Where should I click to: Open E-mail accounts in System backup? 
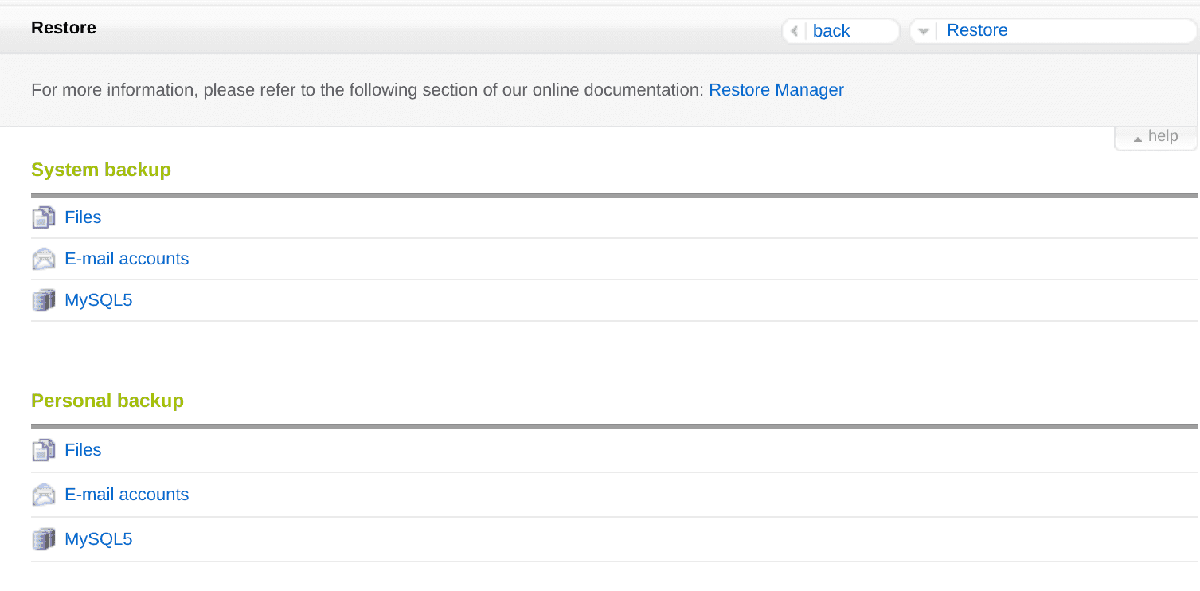pyautogui.click(x=127, y=258)
